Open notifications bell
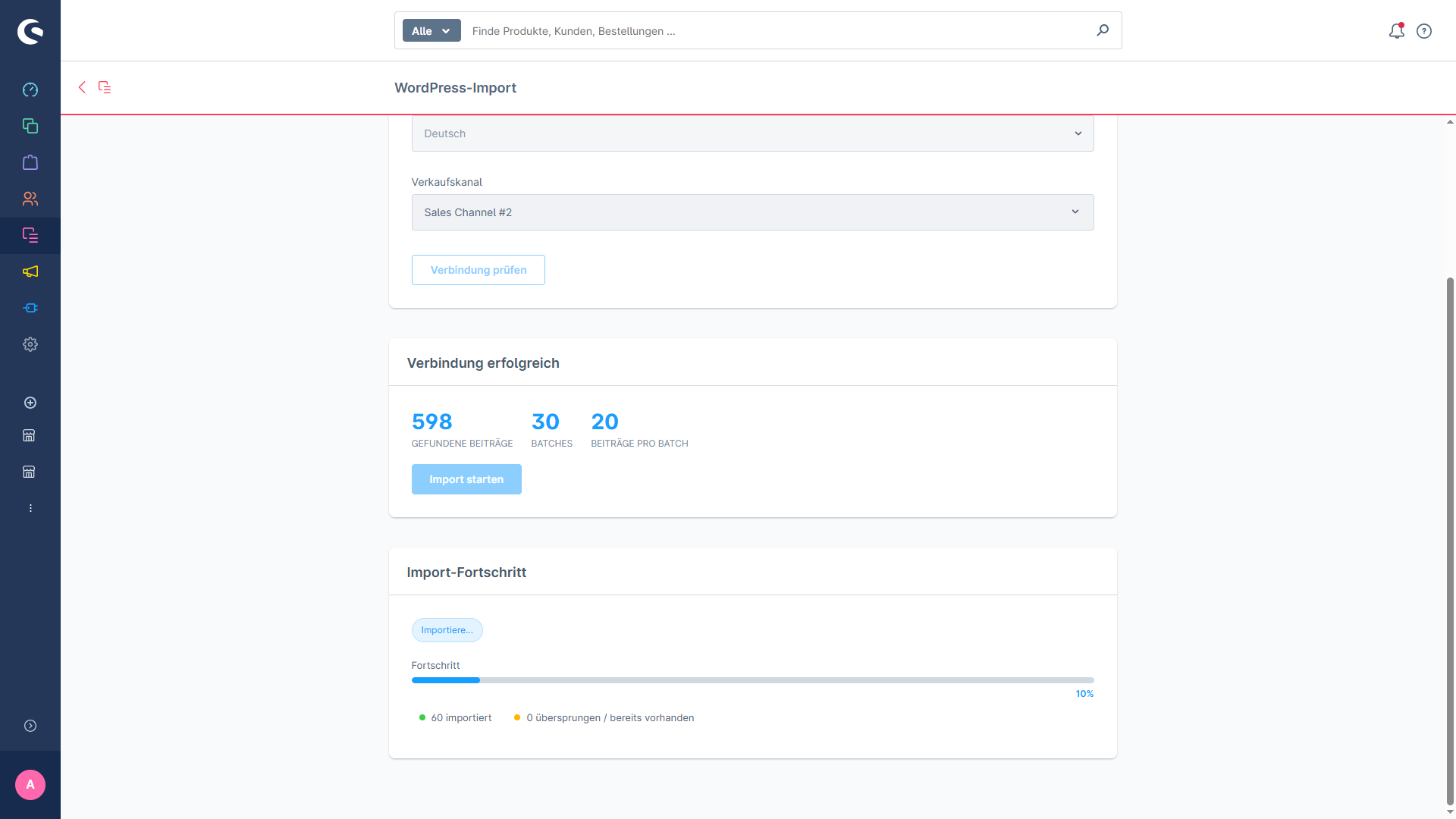The width and height of the screenshot is (1456, 819). click(1397, 31)
